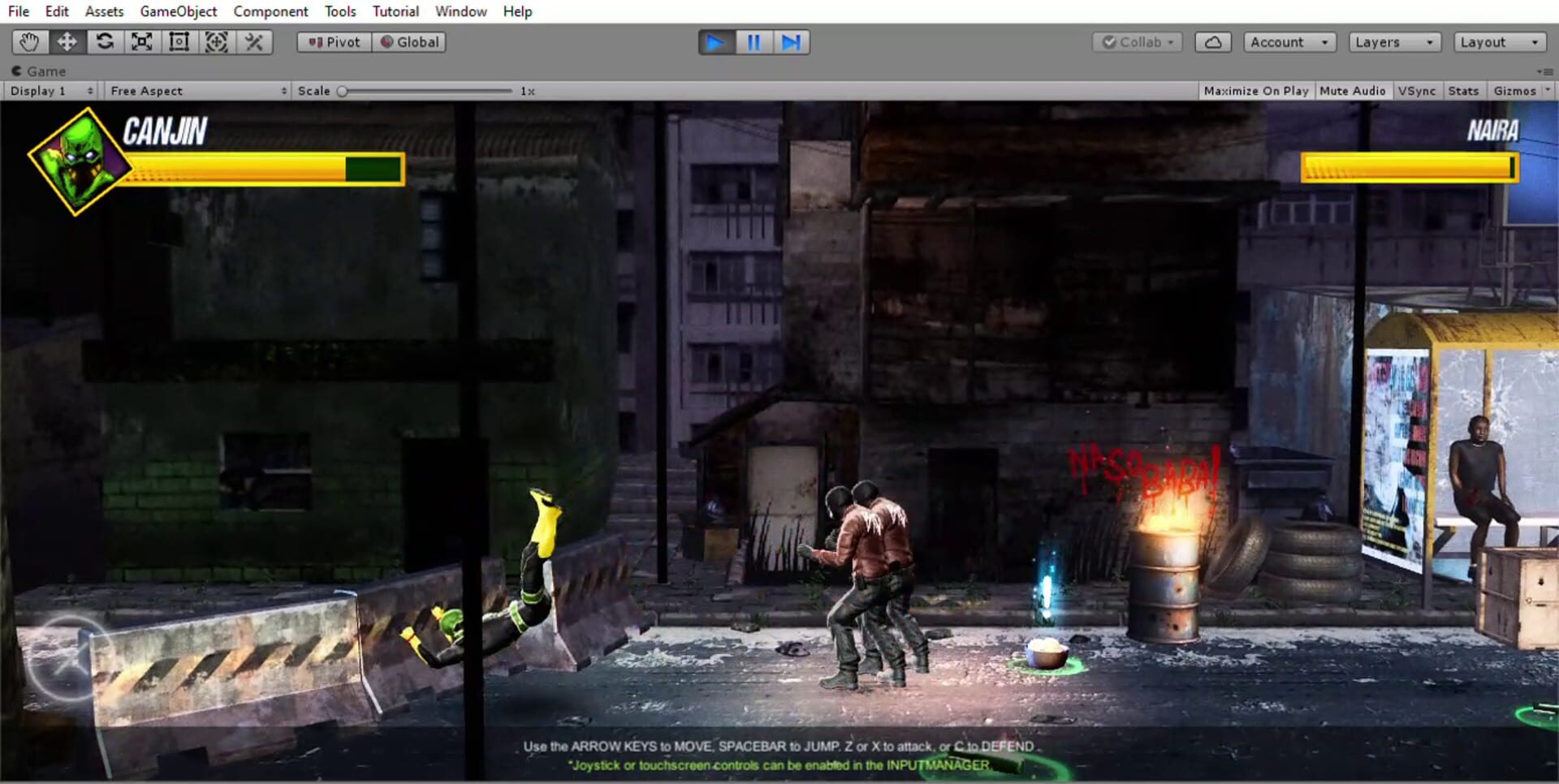This screenshot has height=784, width=1559.
Task: Open the GameObject menu
Action: click(x=178, y=11)
